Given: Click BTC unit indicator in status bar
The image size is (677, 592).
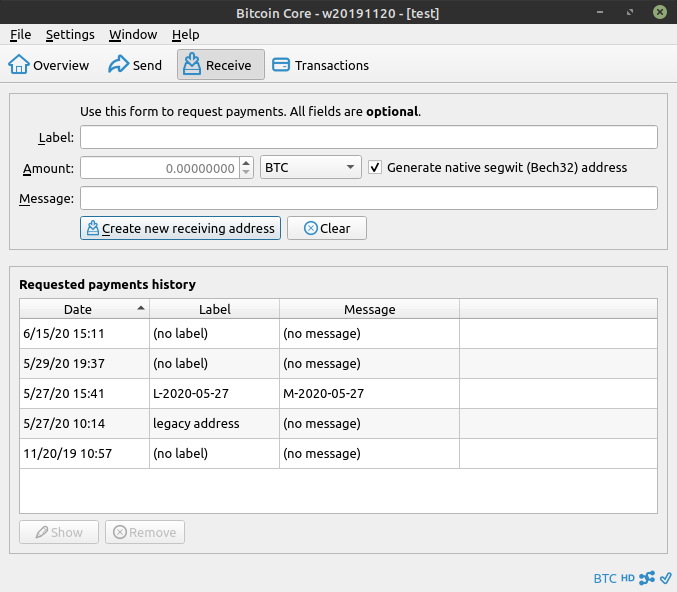Looking at the screenshot, I should pos(605,578).
